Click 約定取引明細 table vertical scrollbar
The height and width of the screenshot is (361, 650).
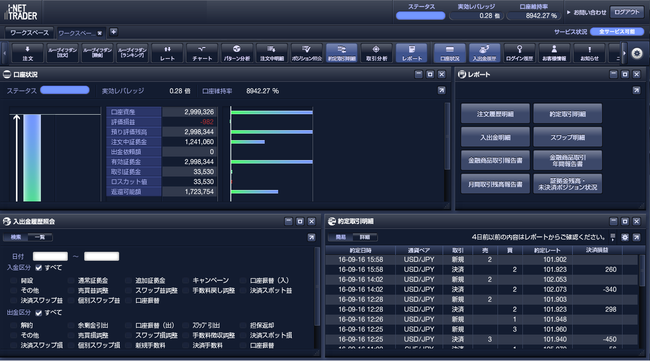[x=642, y=271]
